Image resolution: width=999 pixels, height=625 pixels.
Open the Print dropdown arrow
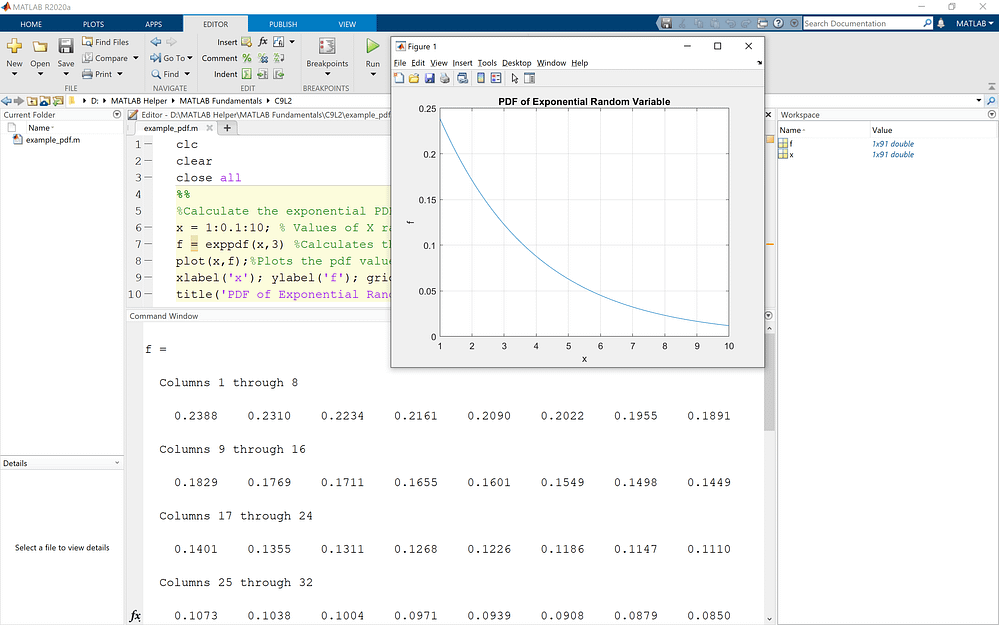(x=120, y=74)
